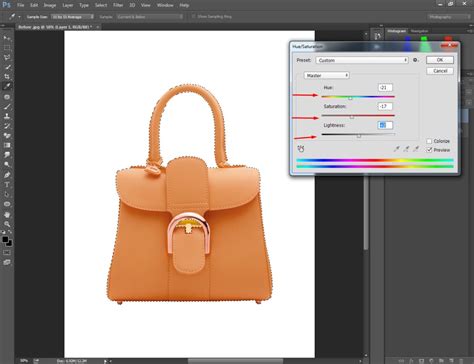Select the History Brush tool
Viewport: 474px width, 364px height.
[7, 126]
